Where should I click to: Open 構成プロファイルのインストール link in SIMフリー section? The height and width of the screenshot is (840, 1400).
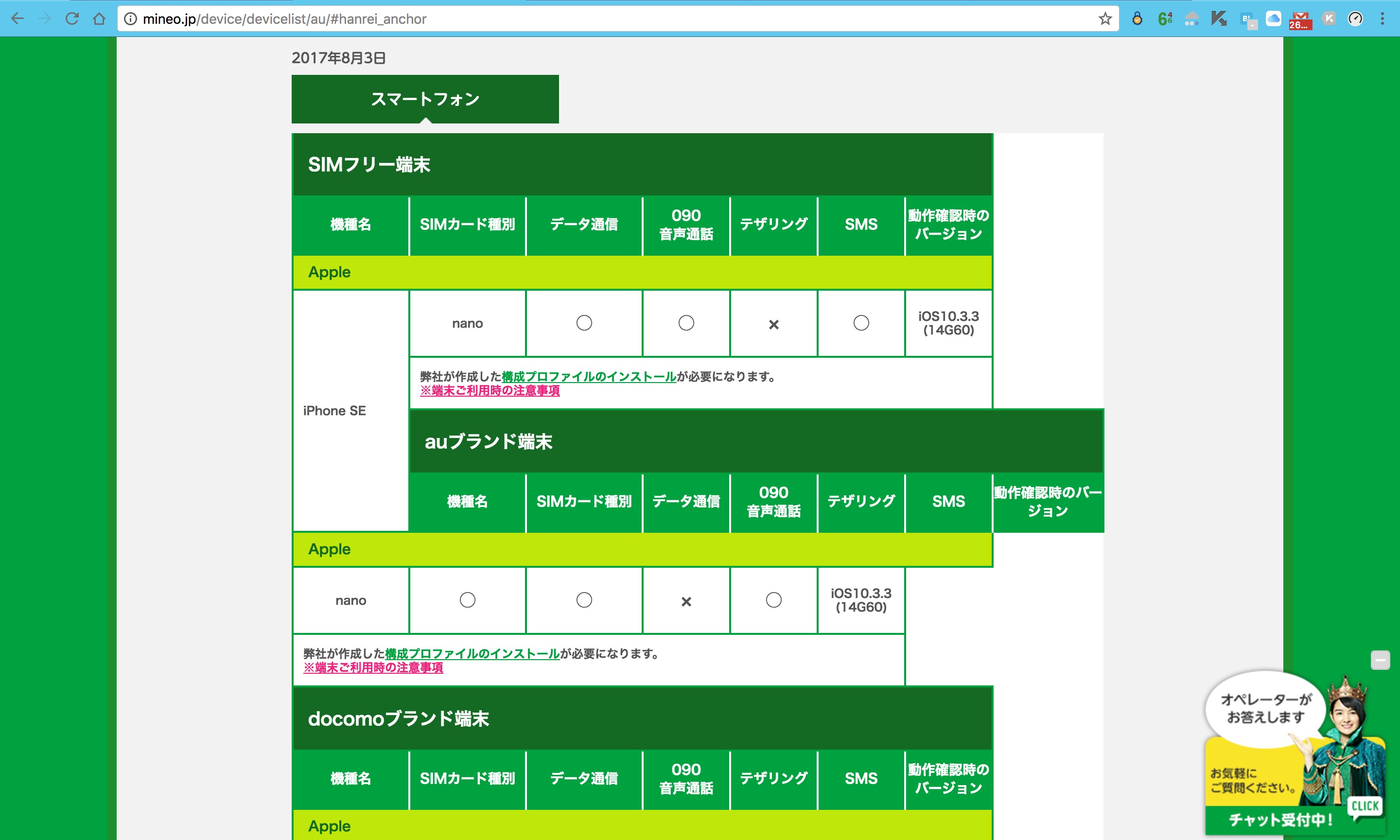pos(589,376)
